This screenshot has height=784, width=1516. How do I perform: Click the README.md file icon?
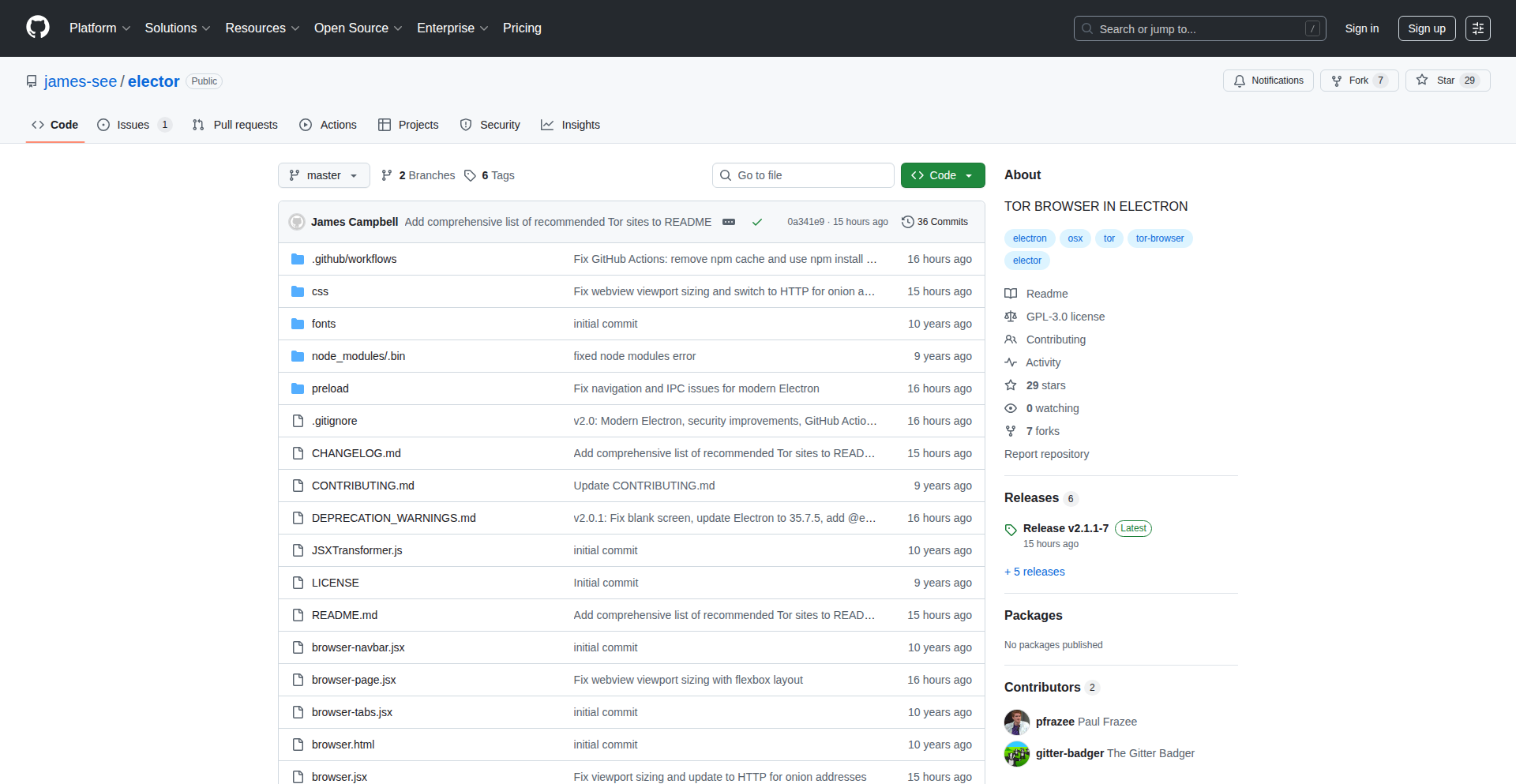pos(298,615)
